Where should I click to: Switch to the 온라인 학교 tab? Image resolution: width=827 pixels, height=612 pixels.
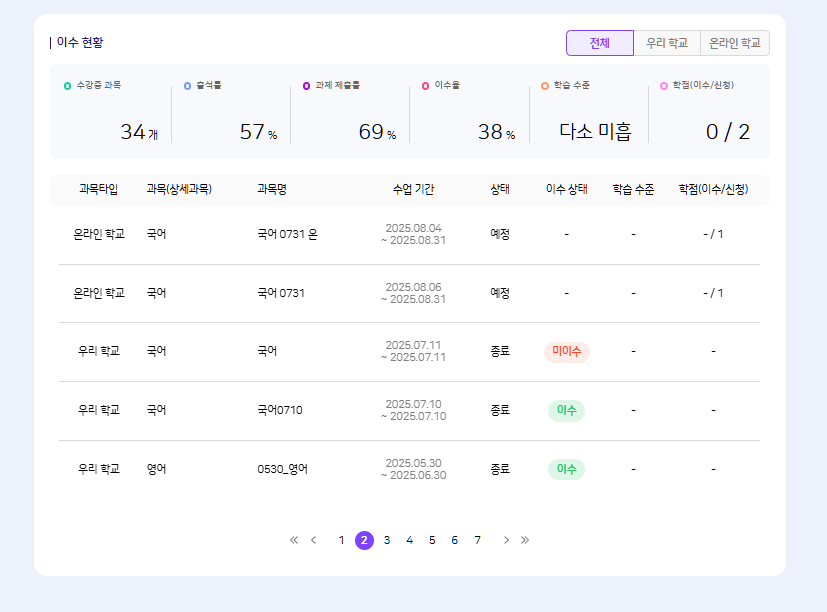coord(735,43)
